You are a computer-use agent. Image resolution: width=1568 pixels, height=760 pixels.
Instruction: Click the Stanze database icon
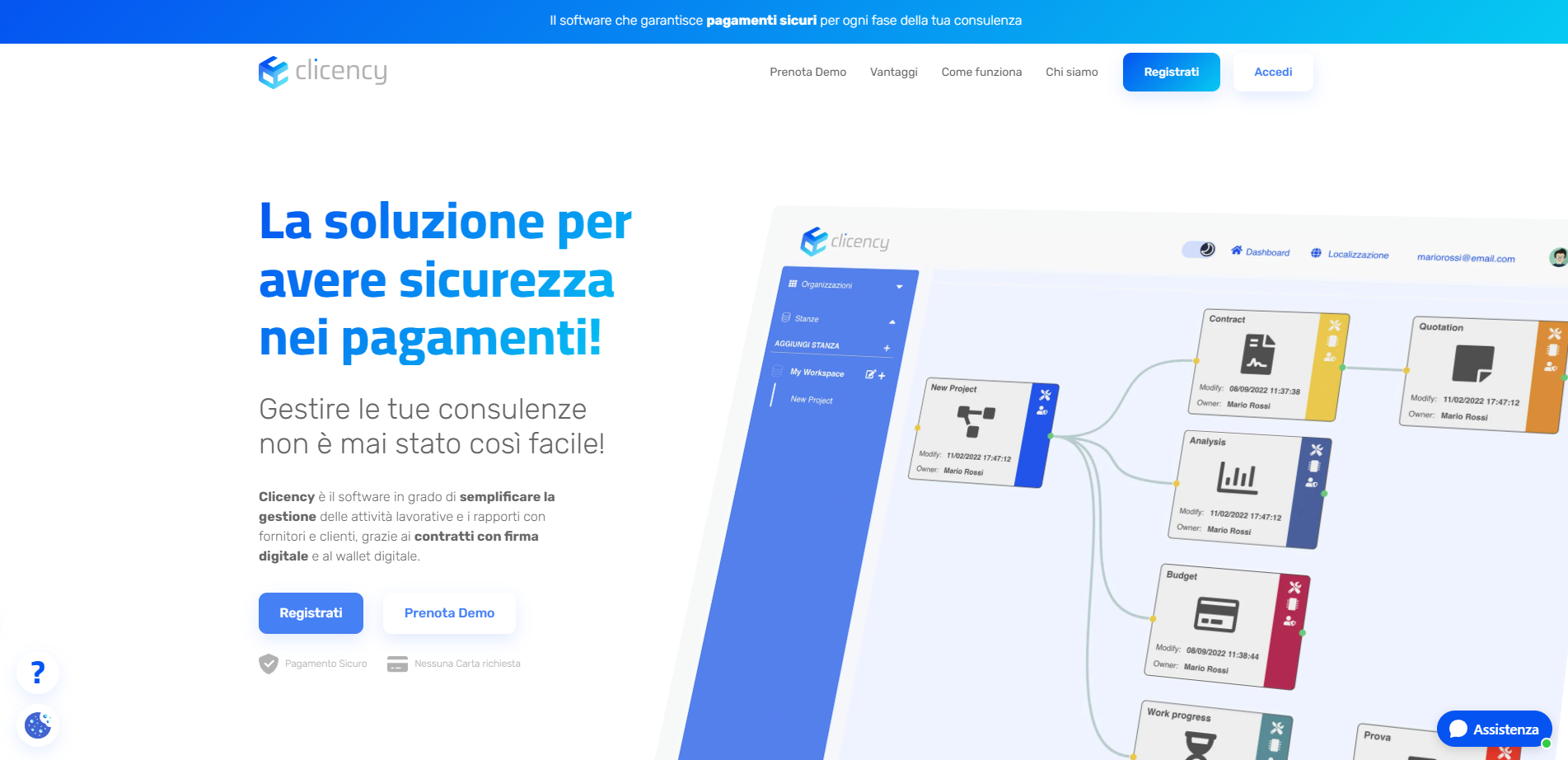[786, 317]
